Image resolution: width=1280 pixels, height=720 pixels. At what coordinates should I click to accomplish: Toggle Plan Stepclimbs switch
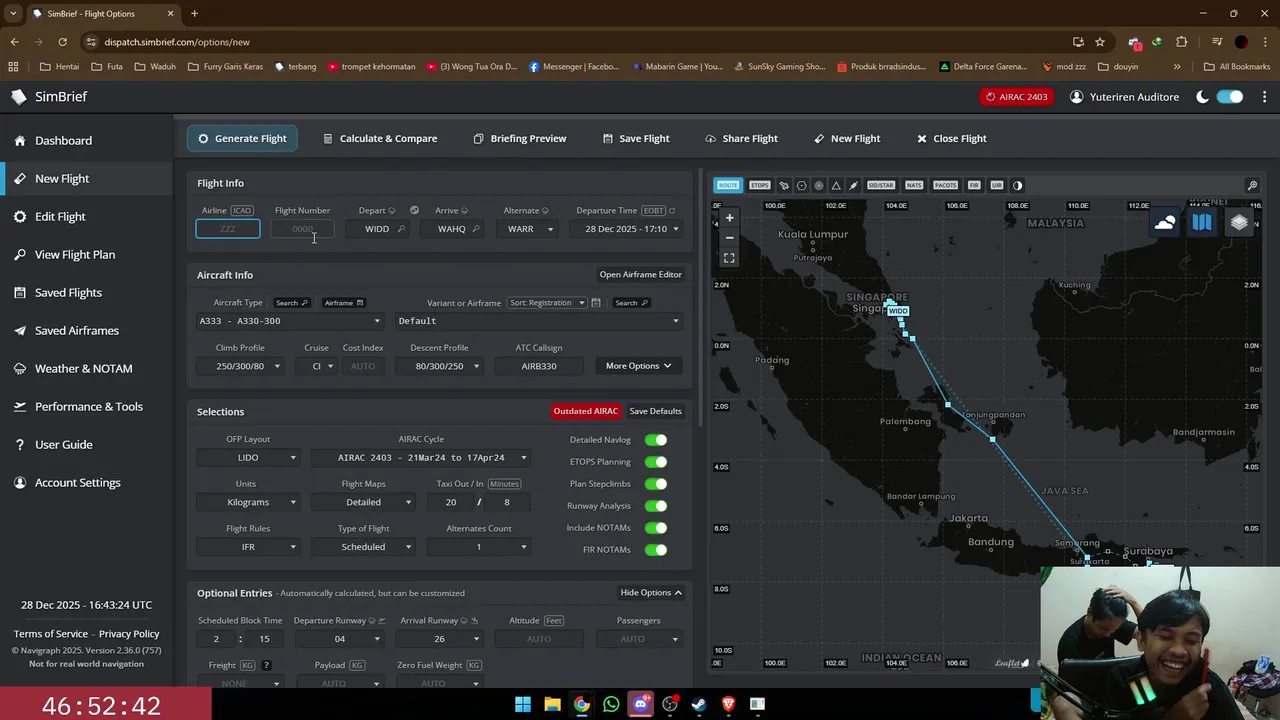[x=656, y=484]
